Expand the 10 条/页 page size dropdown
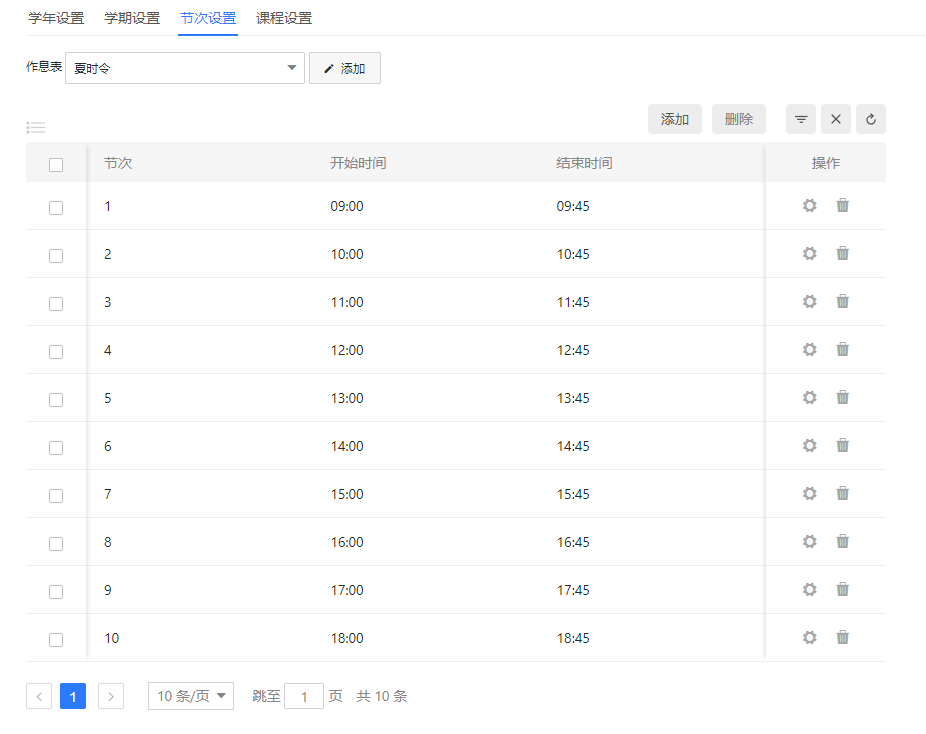Image resolution: width=926 pixels, height=734 pixels. click(x=191, y=696)
